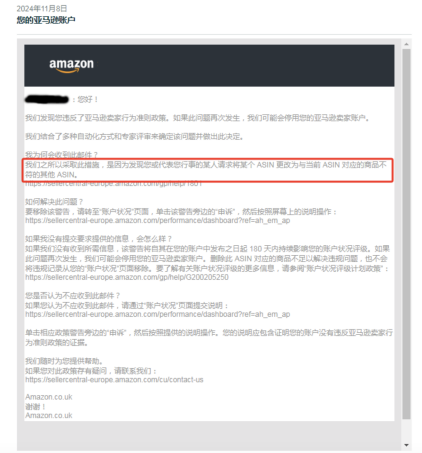Image resolution: width=422 pixels, height=453 pixels.
Task: Click the blacked-out recipient name
Action: (47, 99)
